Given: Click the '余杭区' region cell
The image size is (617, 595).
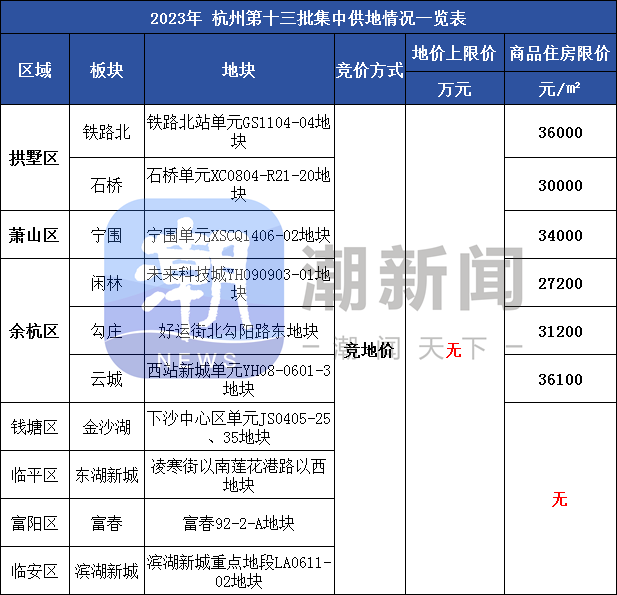Looking at the screenshot, I should point(35,331).
